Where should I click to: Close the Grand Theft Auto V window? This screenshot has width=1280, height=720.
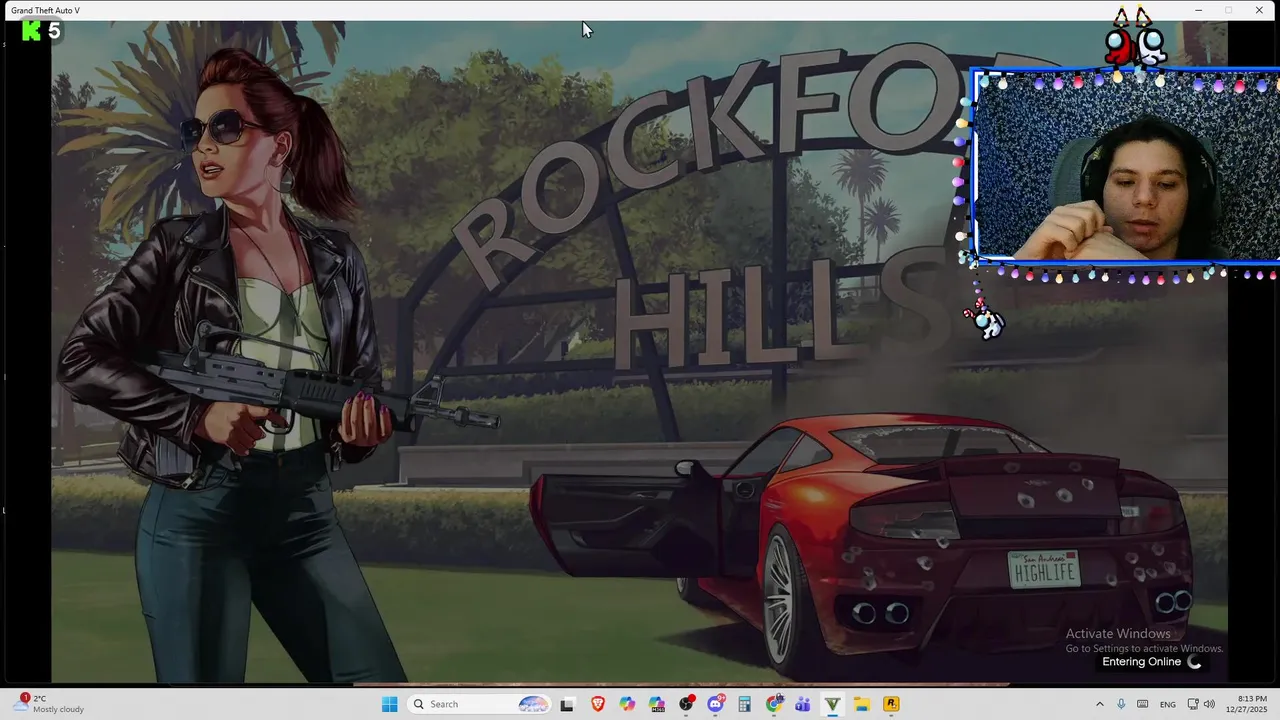tap(1259, 10)
